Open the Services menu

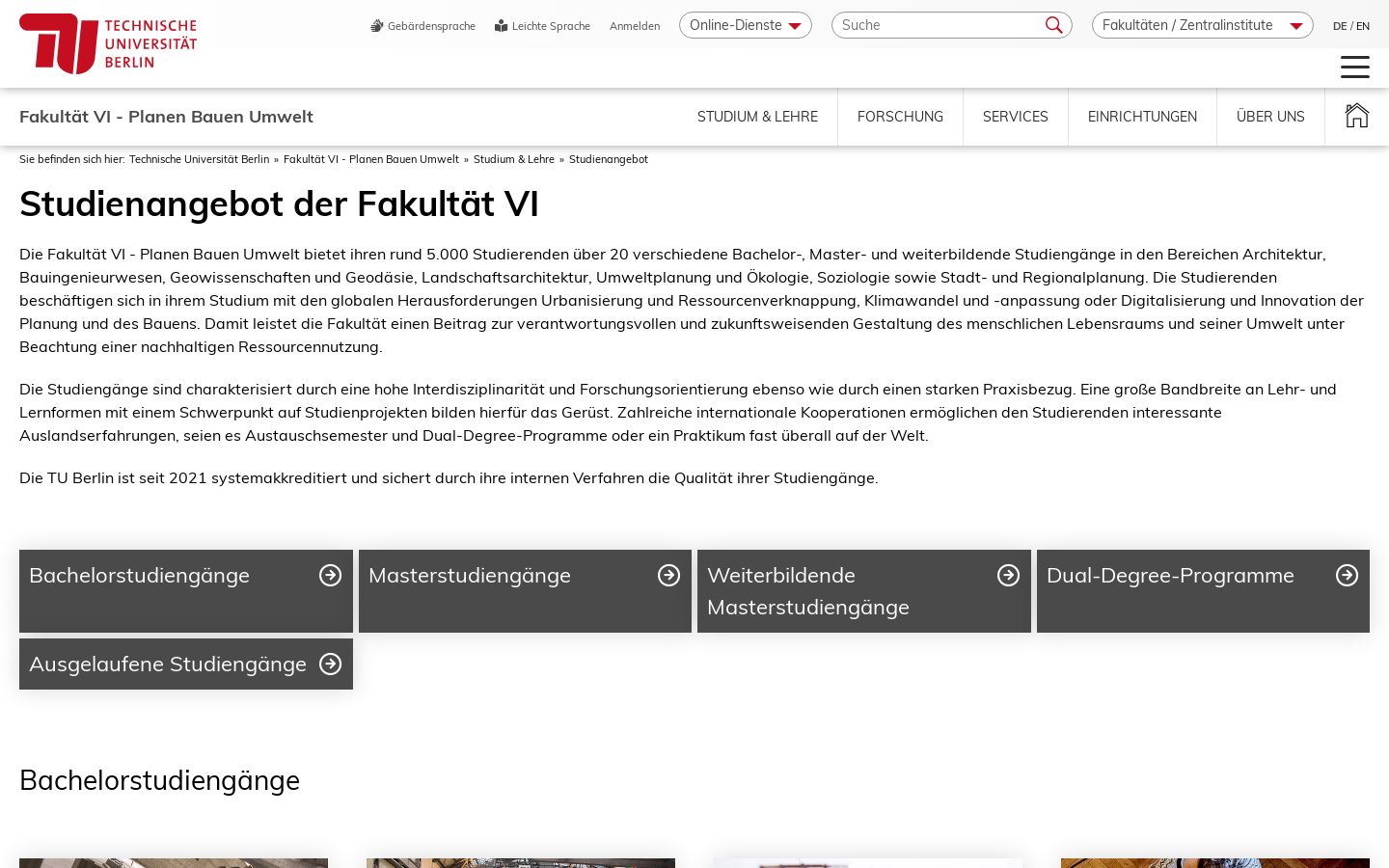pos(1015,117)
